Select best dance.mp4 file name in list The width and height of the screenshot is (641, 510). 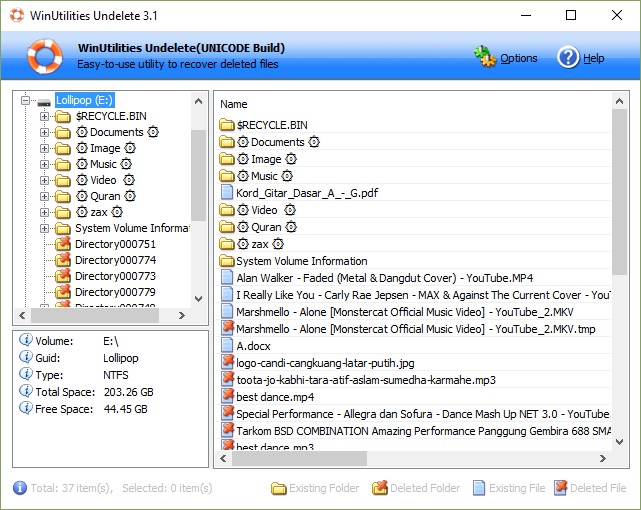[275, 397]
